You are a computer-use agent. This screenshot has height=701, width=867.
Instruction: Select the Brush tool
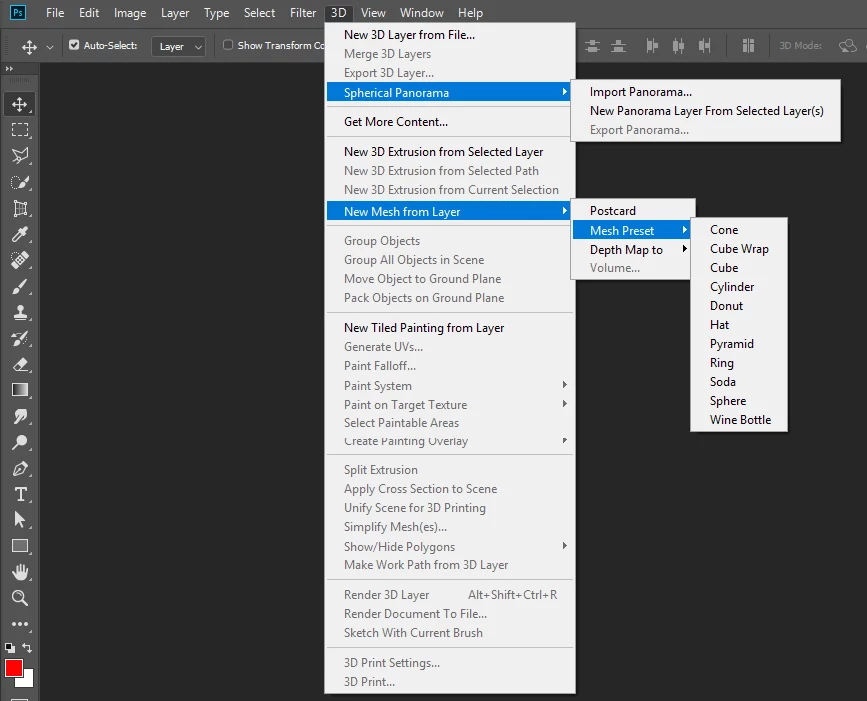click(x=20, y=286)
